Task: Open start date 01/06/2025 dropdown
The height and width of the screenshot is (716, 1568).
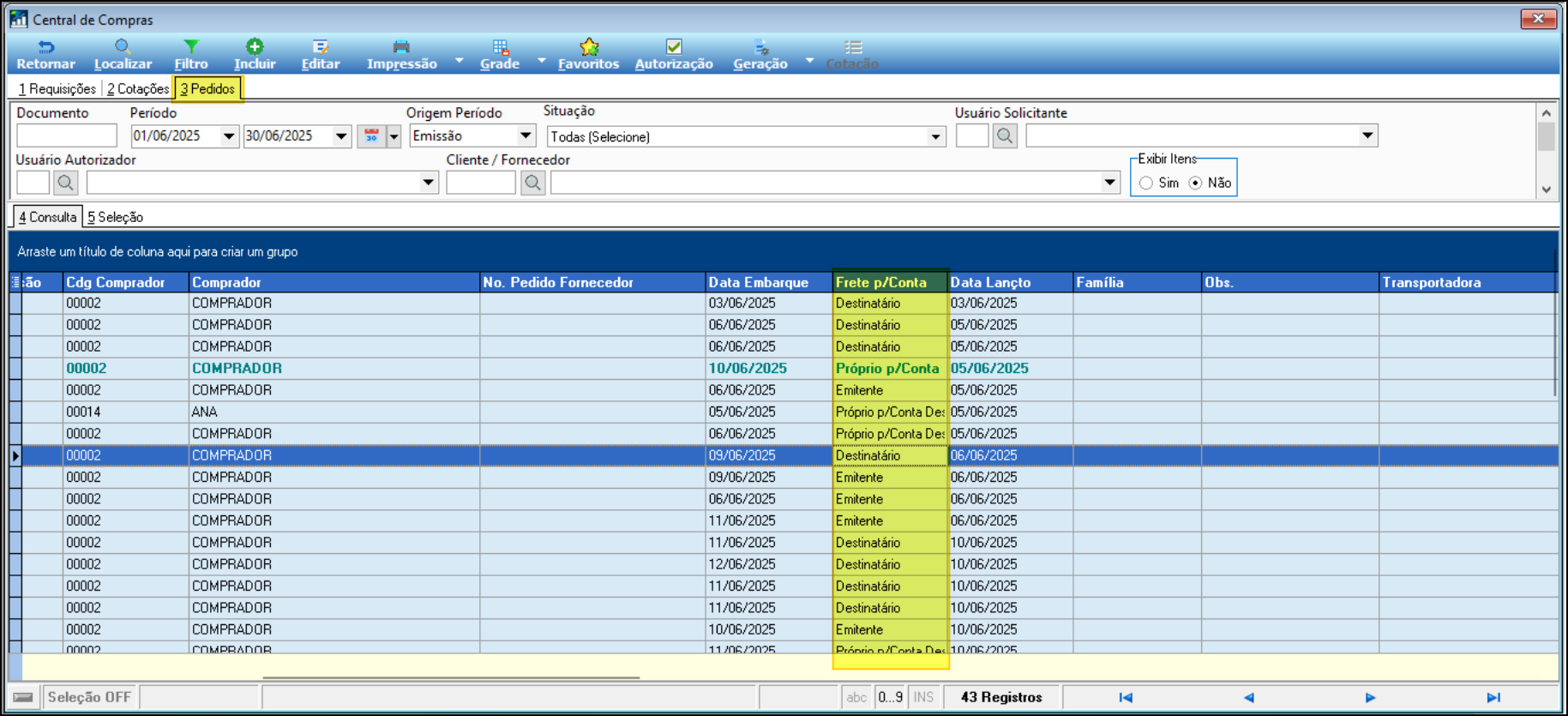Action: click(229, 135)
